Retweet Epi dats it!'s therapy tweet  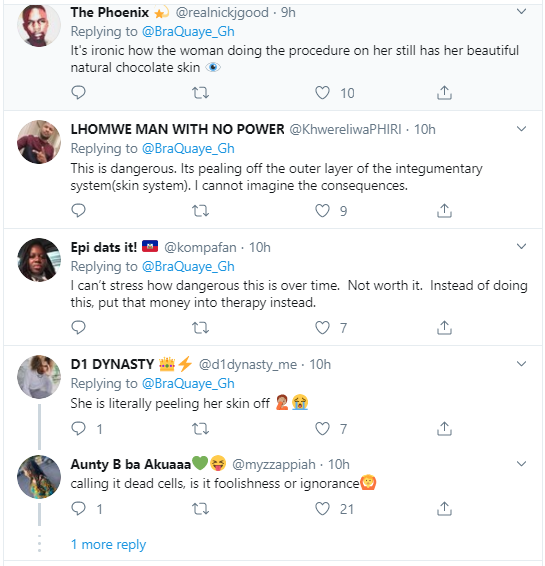200,328
